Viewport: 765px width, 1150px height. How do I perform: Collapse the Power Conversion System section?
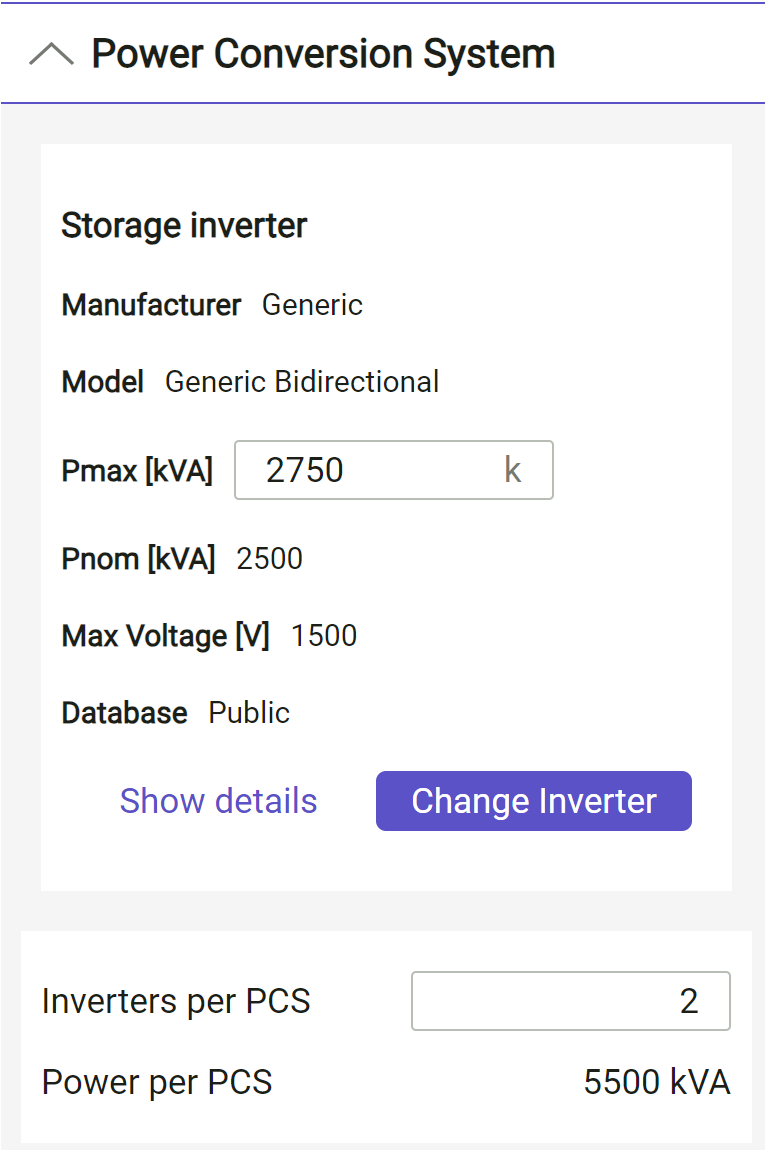tap(51, 54)
